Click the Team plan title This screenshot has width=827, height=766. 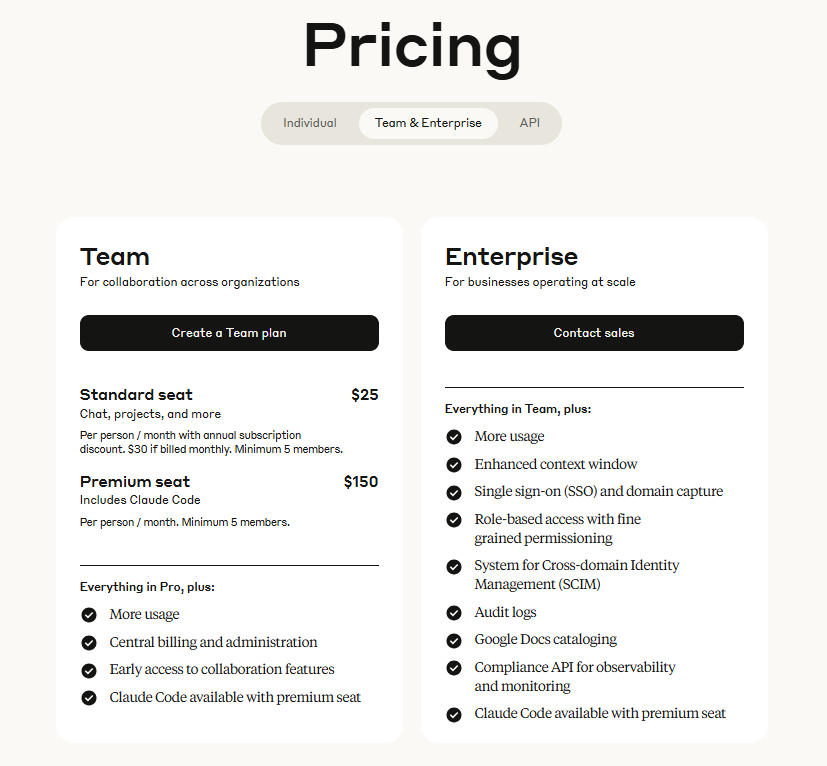[x=114, y=257]
